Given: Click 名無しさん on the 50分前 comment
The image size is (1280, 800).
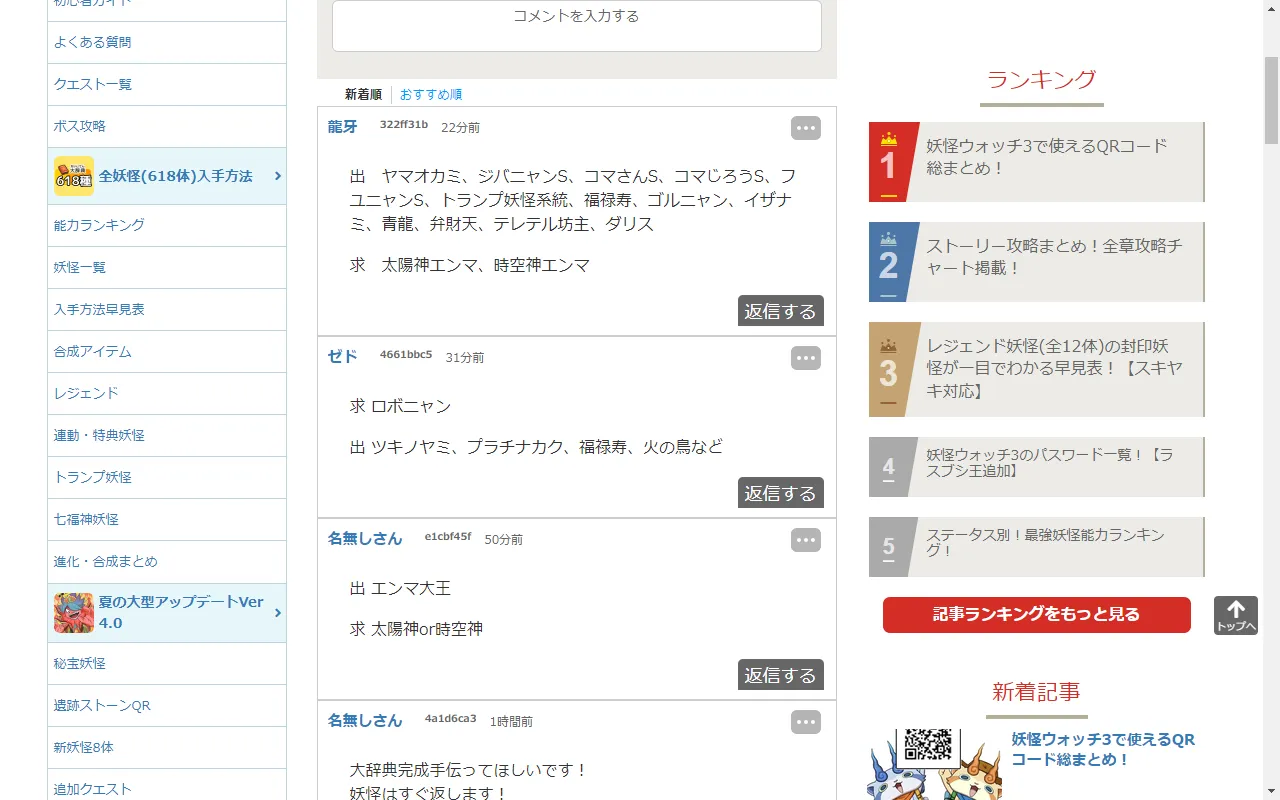Looking at the screenshot, I should [x=365, y=538].
